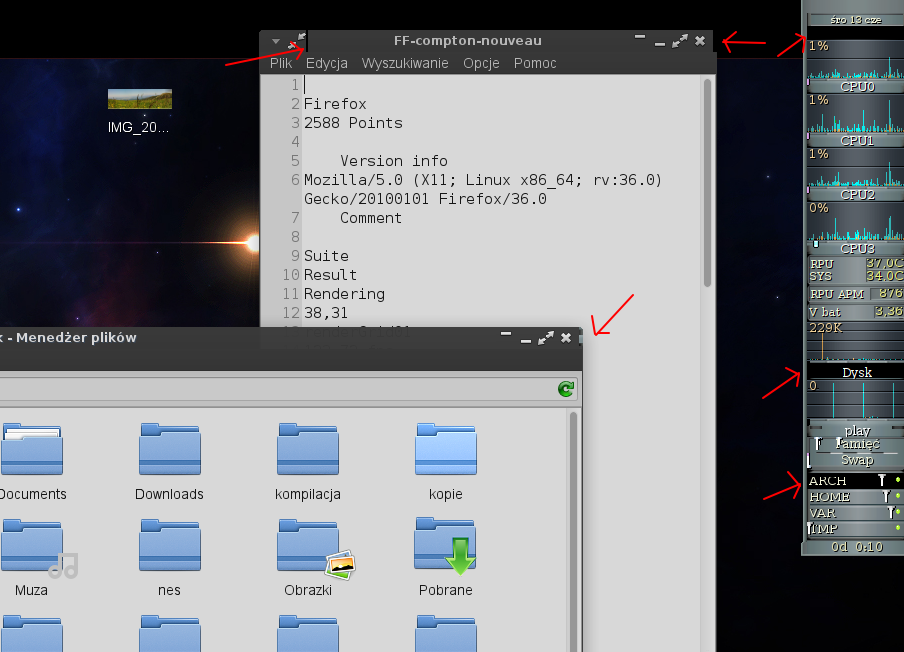
Task: Click the green reload icon in path bar
Action: click(x=565, y=389)
